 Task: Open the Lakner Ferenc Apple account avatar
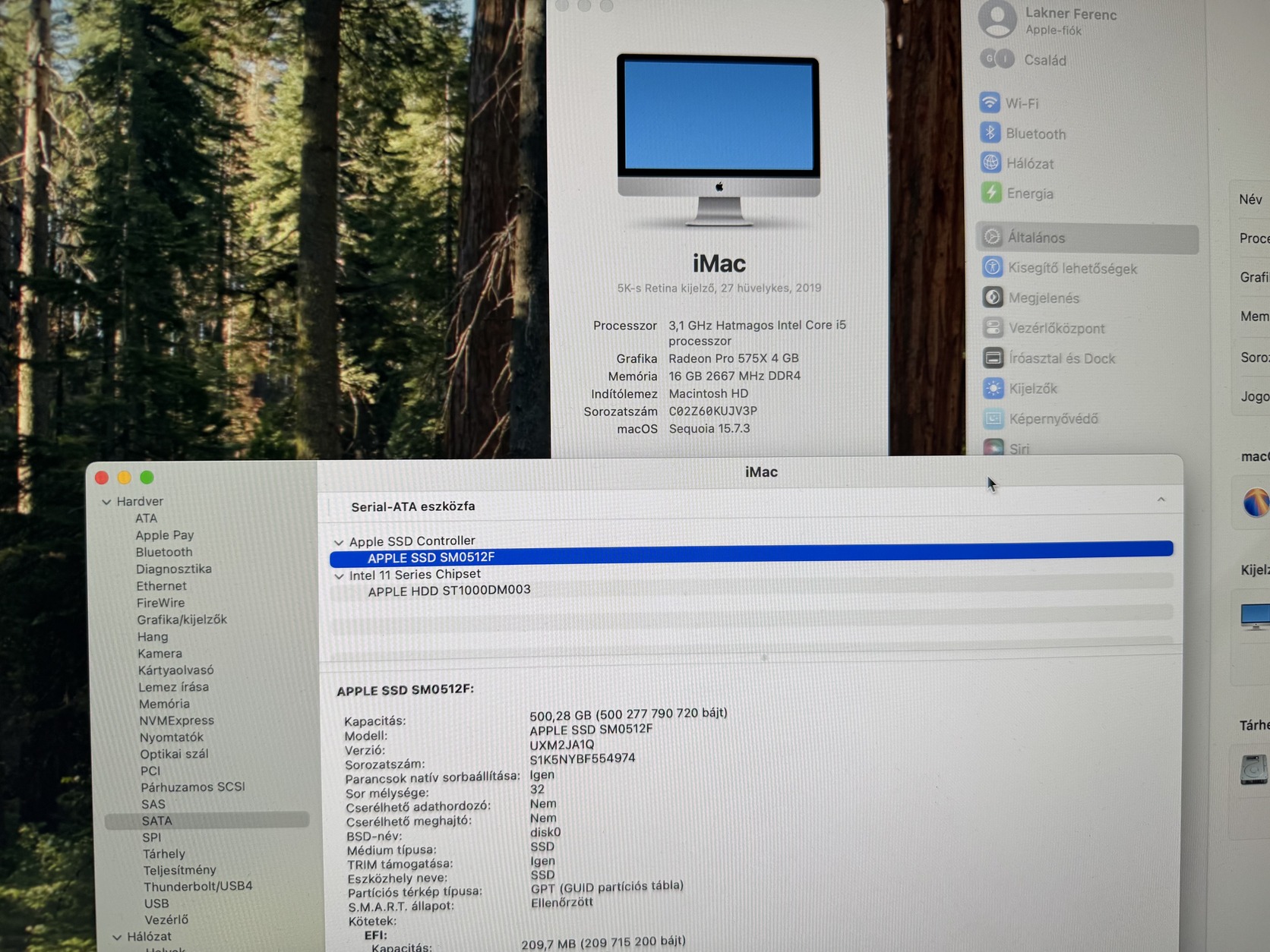997,18
